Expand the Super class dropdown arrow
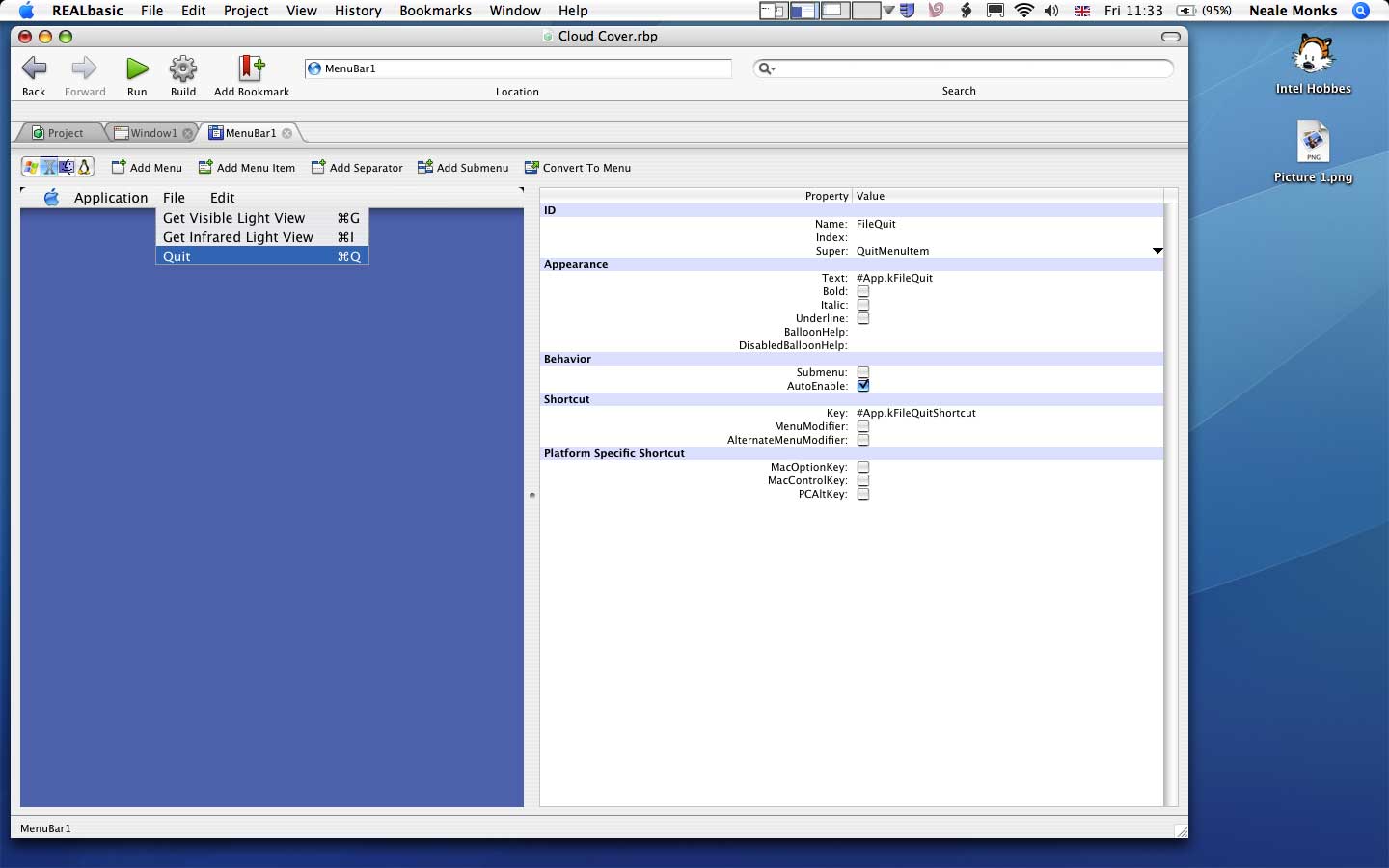This screenshot has width=1389, height=868. [1157, 251]
